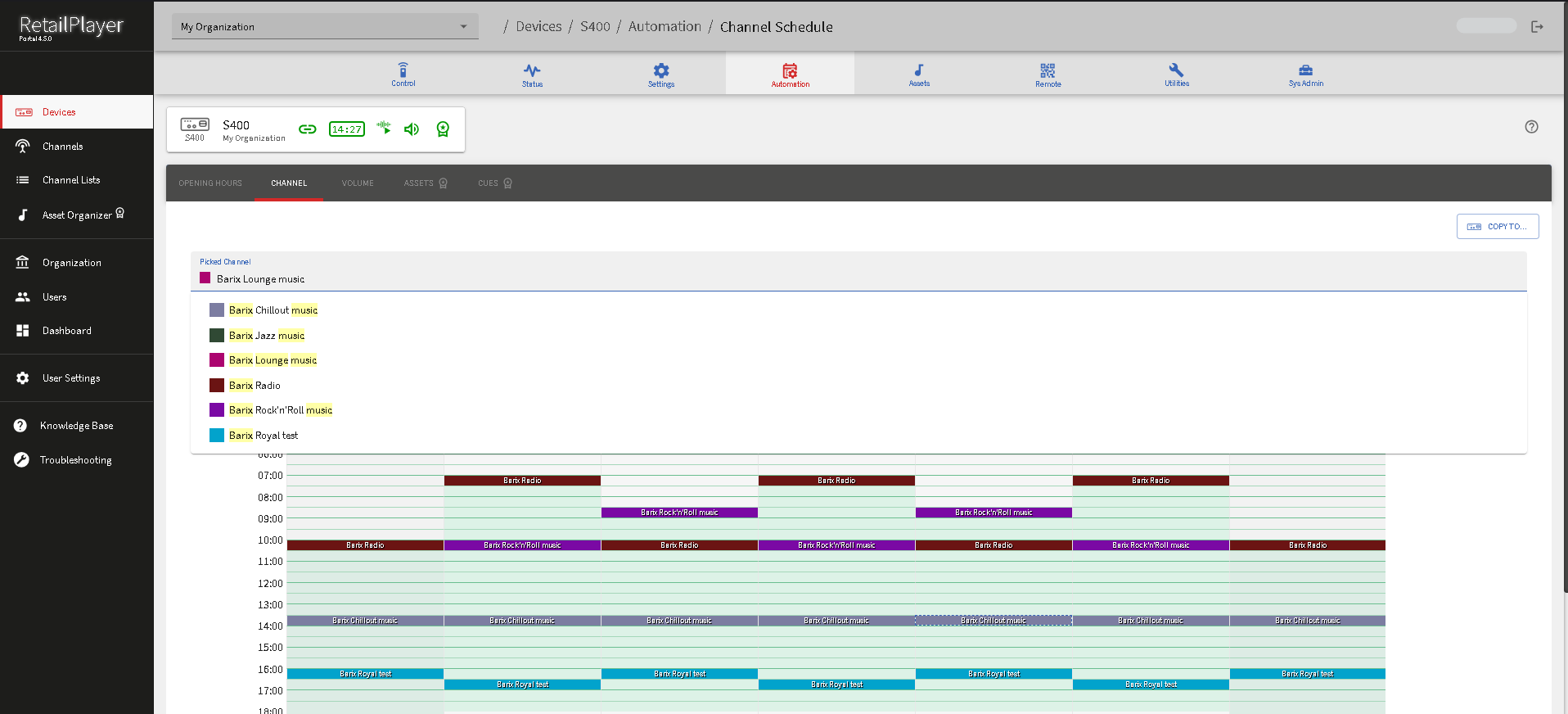Click the Copy To button

(x=1497, y=227)
